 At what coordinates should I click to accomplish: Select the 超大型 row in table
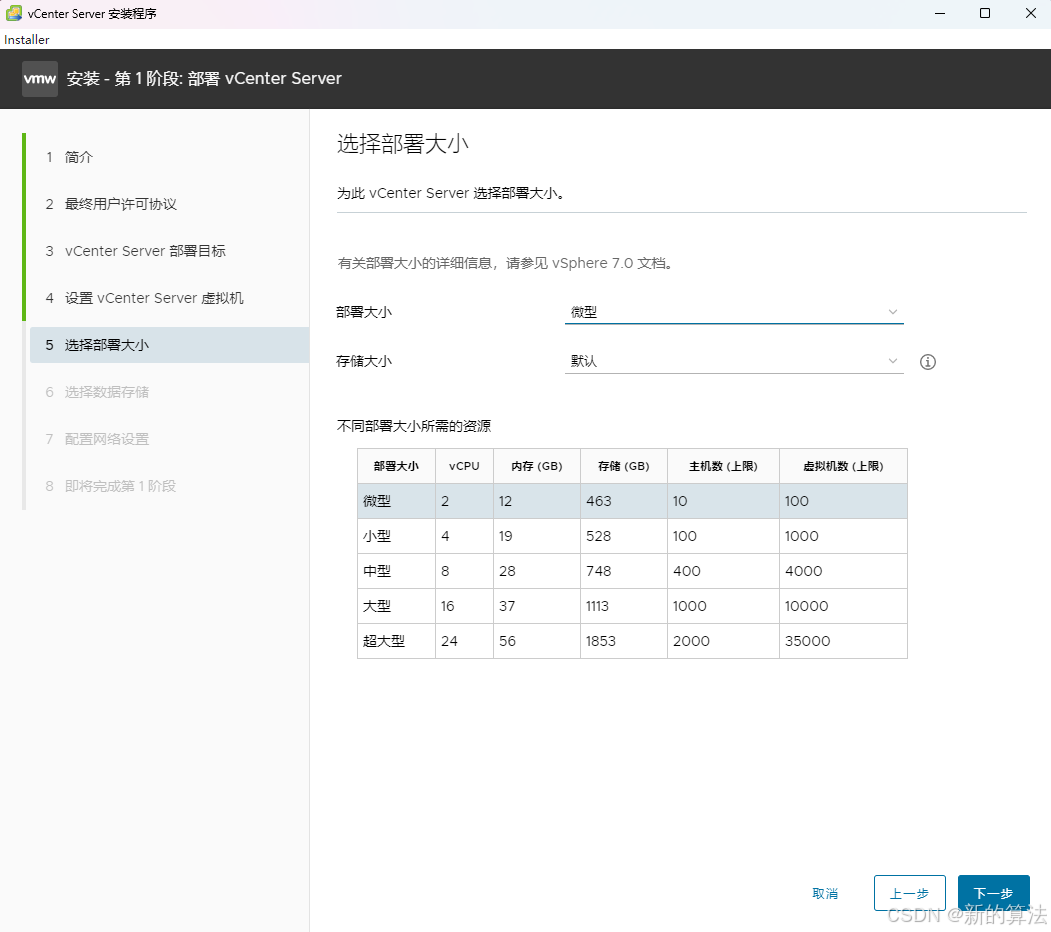(632, 640)
